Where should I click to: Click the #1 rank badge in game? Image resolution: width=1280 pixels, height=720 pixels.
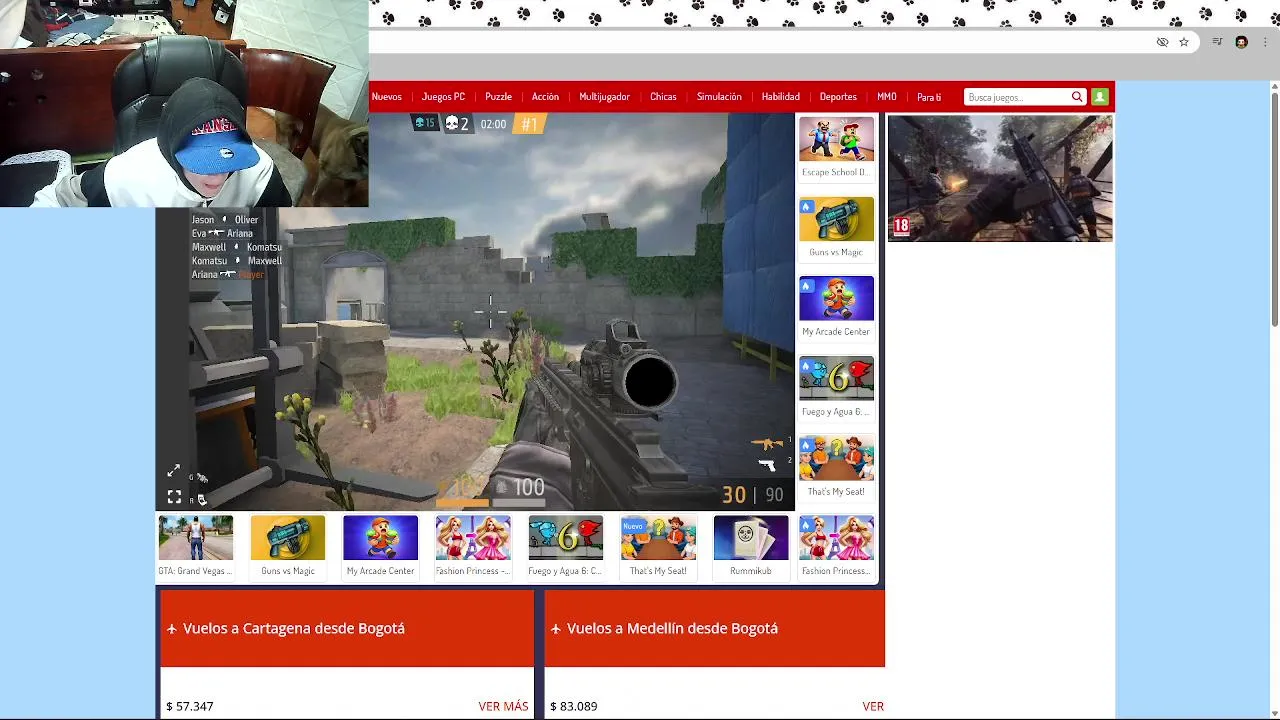point(529,124)
